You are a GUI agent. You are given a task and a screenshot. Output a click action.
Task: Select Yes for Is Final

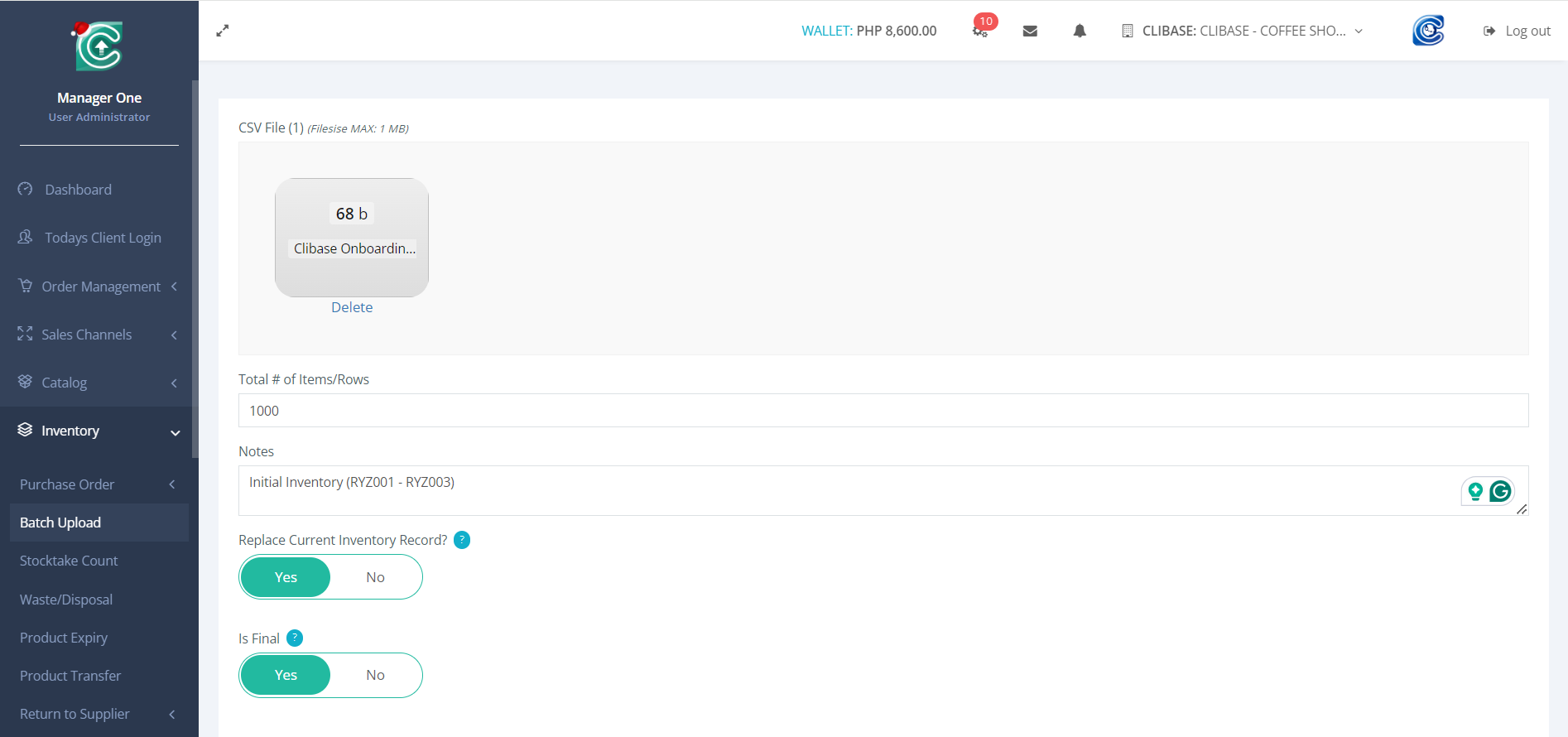[x=286, y=675]
